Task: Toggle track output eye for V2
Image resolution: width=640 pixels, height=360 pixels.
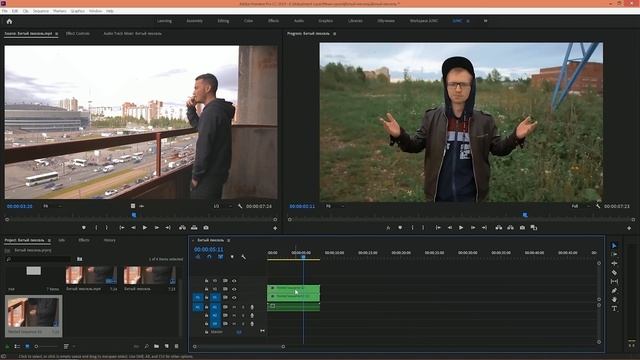Action: 234,289
